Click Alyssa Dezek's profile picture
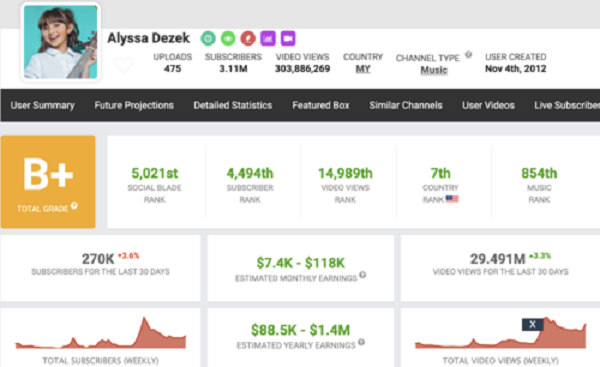 click(60, 42)
